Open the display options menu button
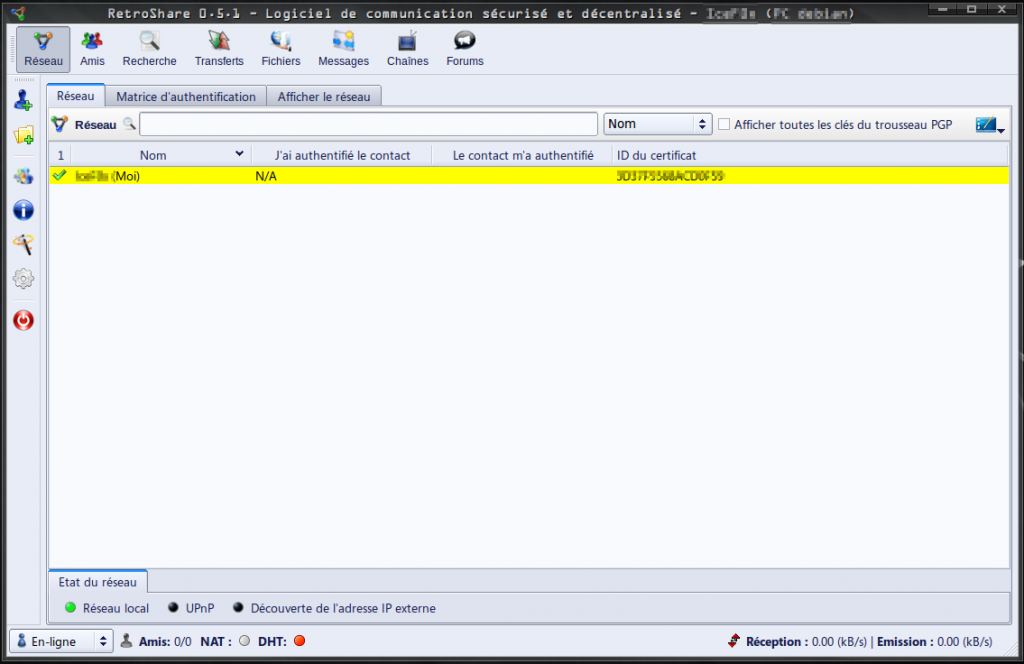Viewport: 1024px width, 664px height. [x=990, y=125]
